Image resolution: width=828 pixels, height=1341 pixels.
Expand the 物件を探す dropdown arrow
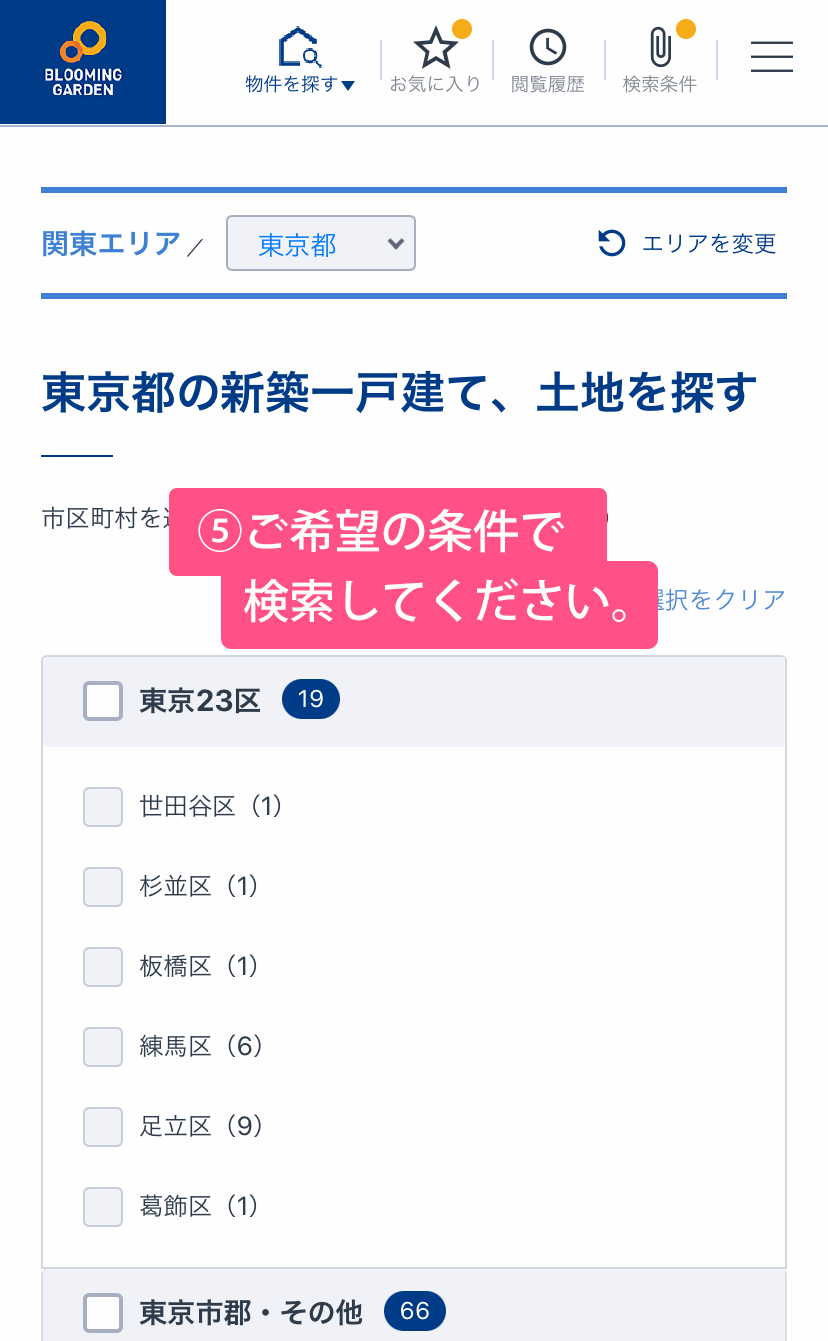(348, 86)
